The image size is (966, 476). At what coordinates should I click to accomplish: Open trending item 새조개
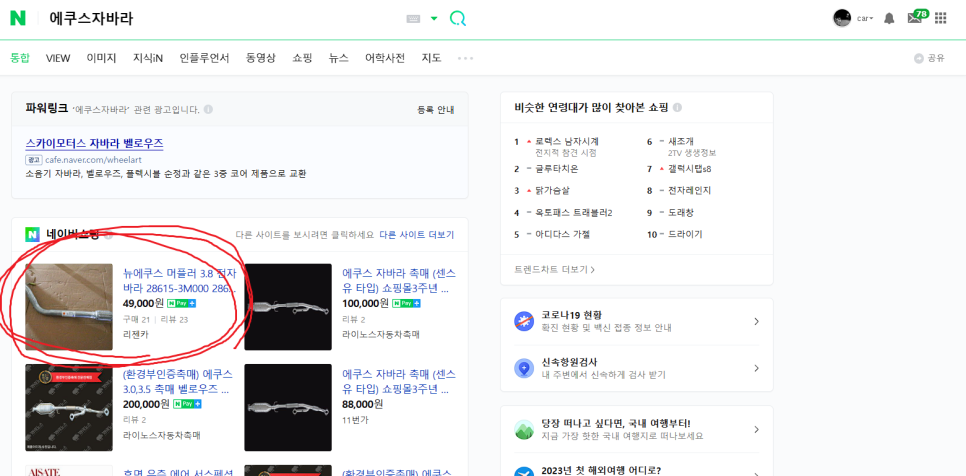point(681,141)
